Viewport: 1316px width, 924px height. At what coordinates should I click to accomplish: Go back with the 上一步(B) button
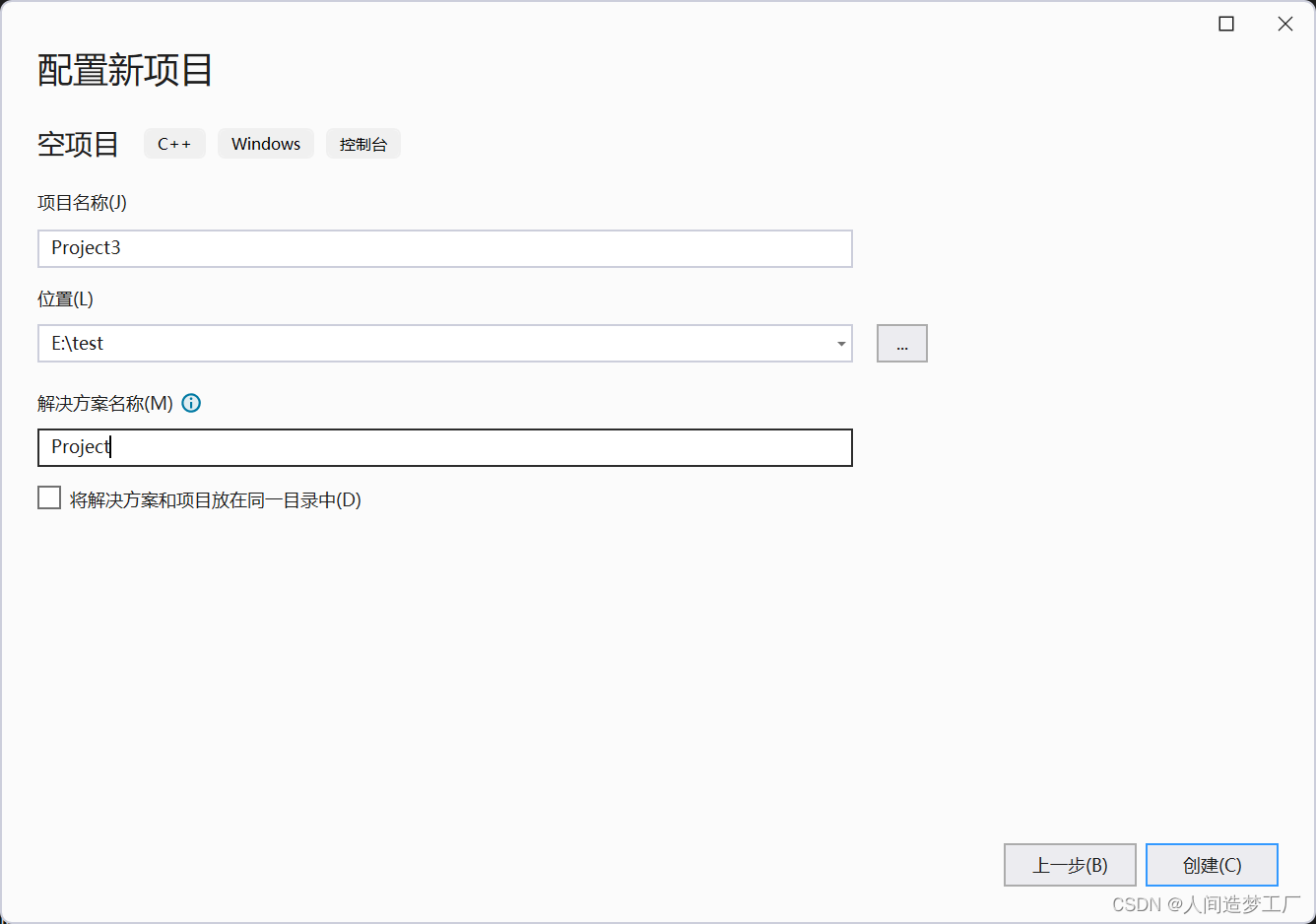click(1070, 865)
